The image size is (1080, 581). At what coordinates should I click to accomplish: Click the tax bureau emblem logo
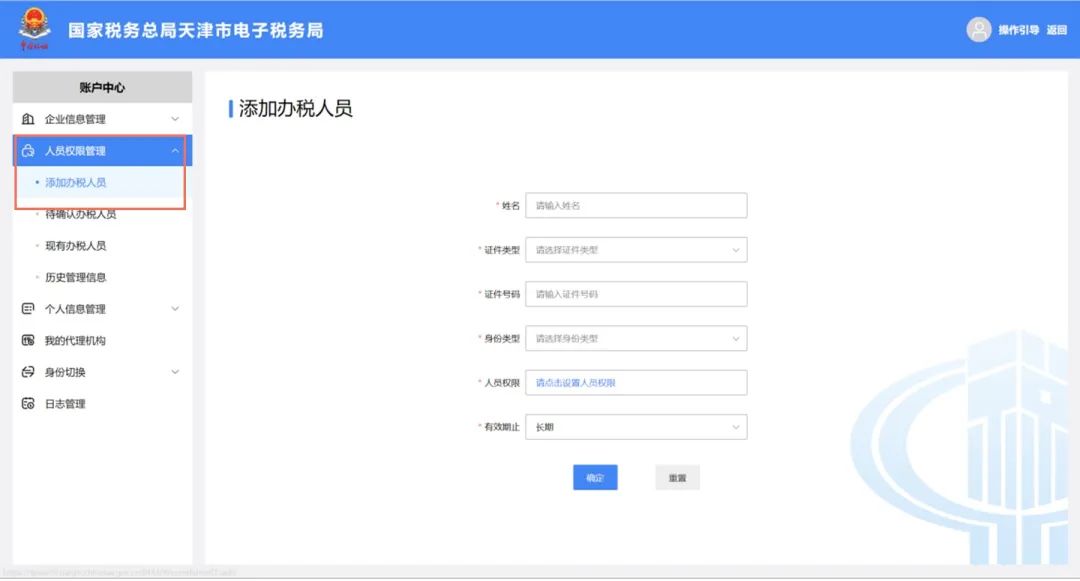coord(35,30)
